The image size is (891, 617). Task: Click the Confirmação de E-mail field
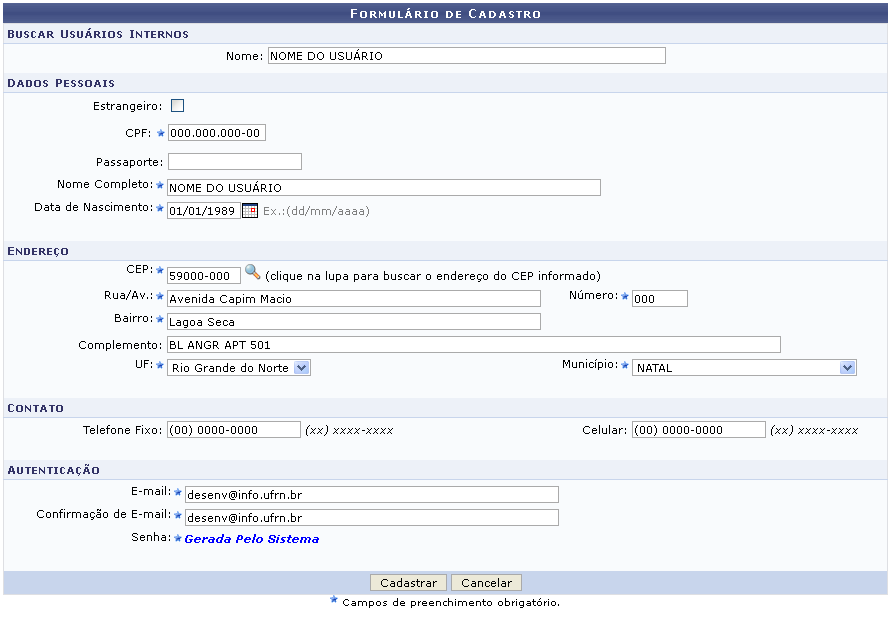pos(371,517)
